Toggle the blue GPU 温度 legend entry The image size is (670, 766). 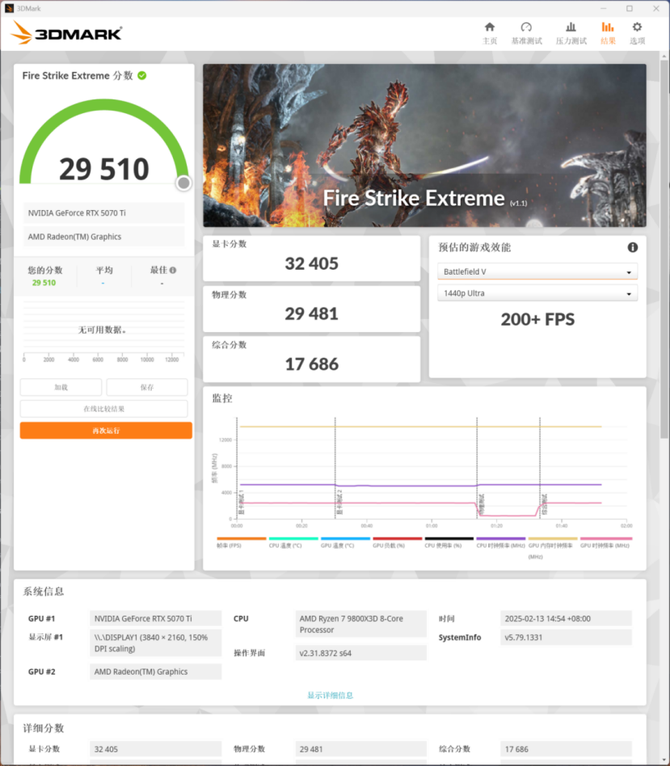[345, 542]
